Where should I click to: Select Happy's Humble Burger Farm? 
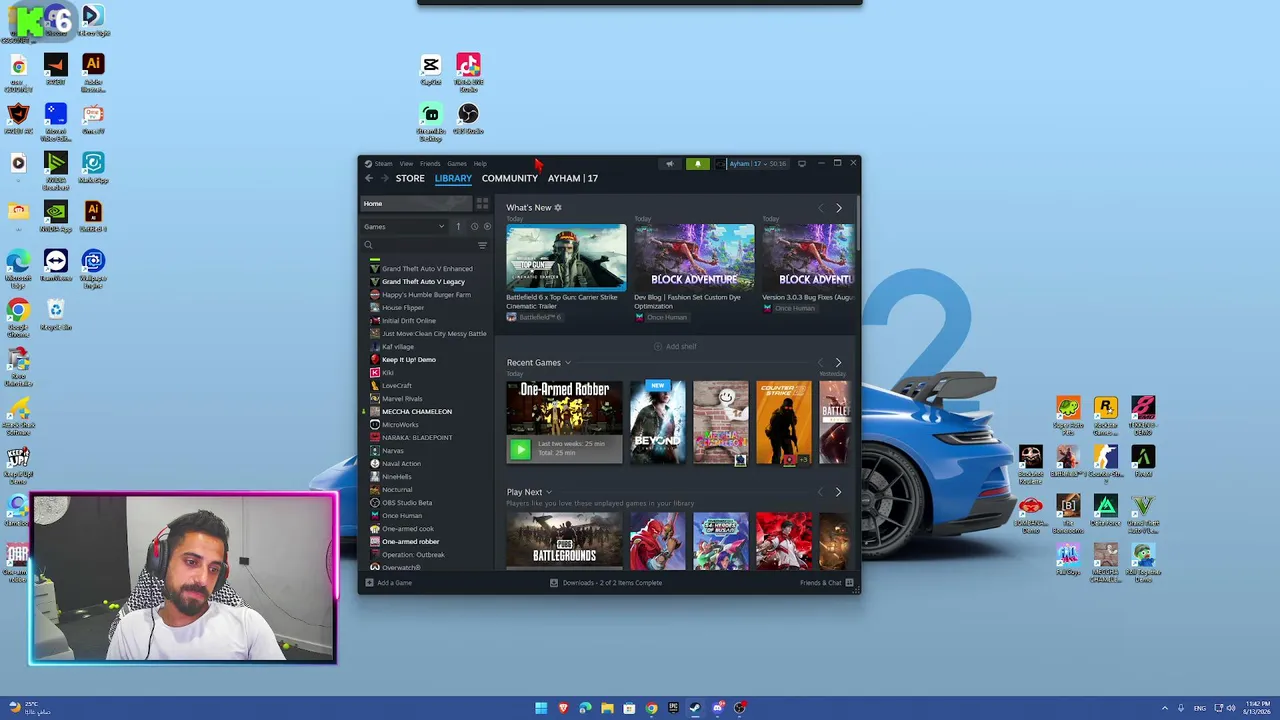pyautogui.click(x=426, y=295)
